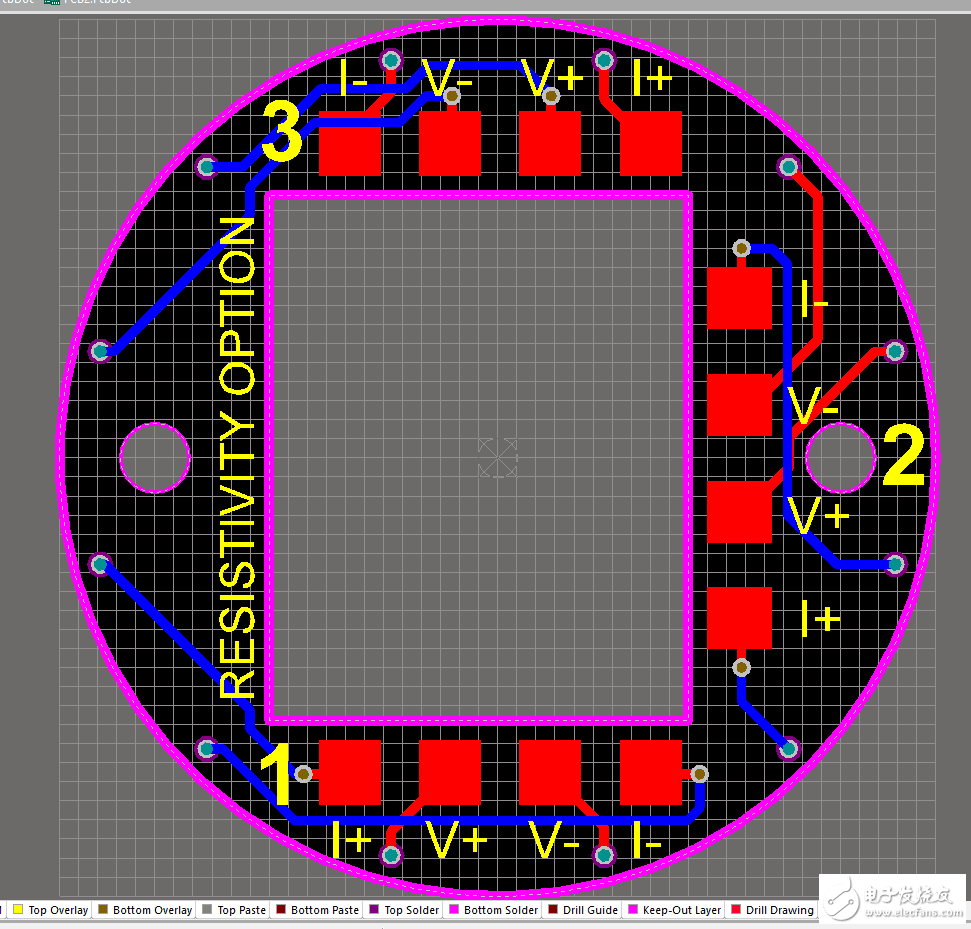Select red pad beside right-side I+ label
Screen dimensions: 971x929
pyautogui.click(x=739, y=617)
